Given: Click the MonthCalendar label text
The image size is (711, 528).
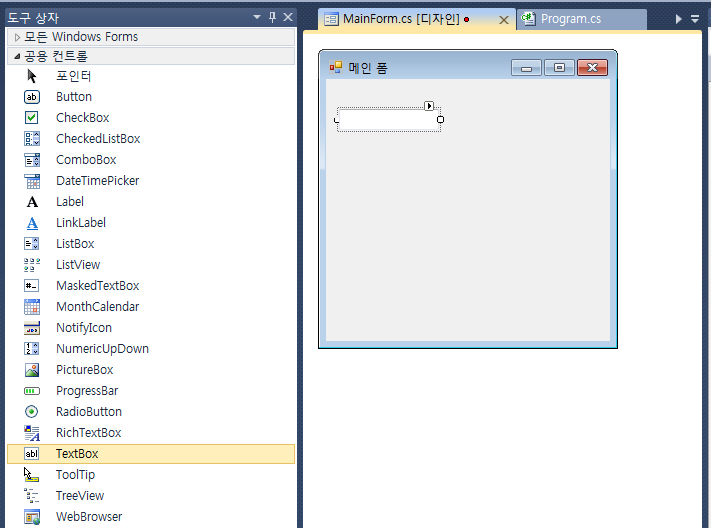Looking at the screenshot, I should [97, 307].
